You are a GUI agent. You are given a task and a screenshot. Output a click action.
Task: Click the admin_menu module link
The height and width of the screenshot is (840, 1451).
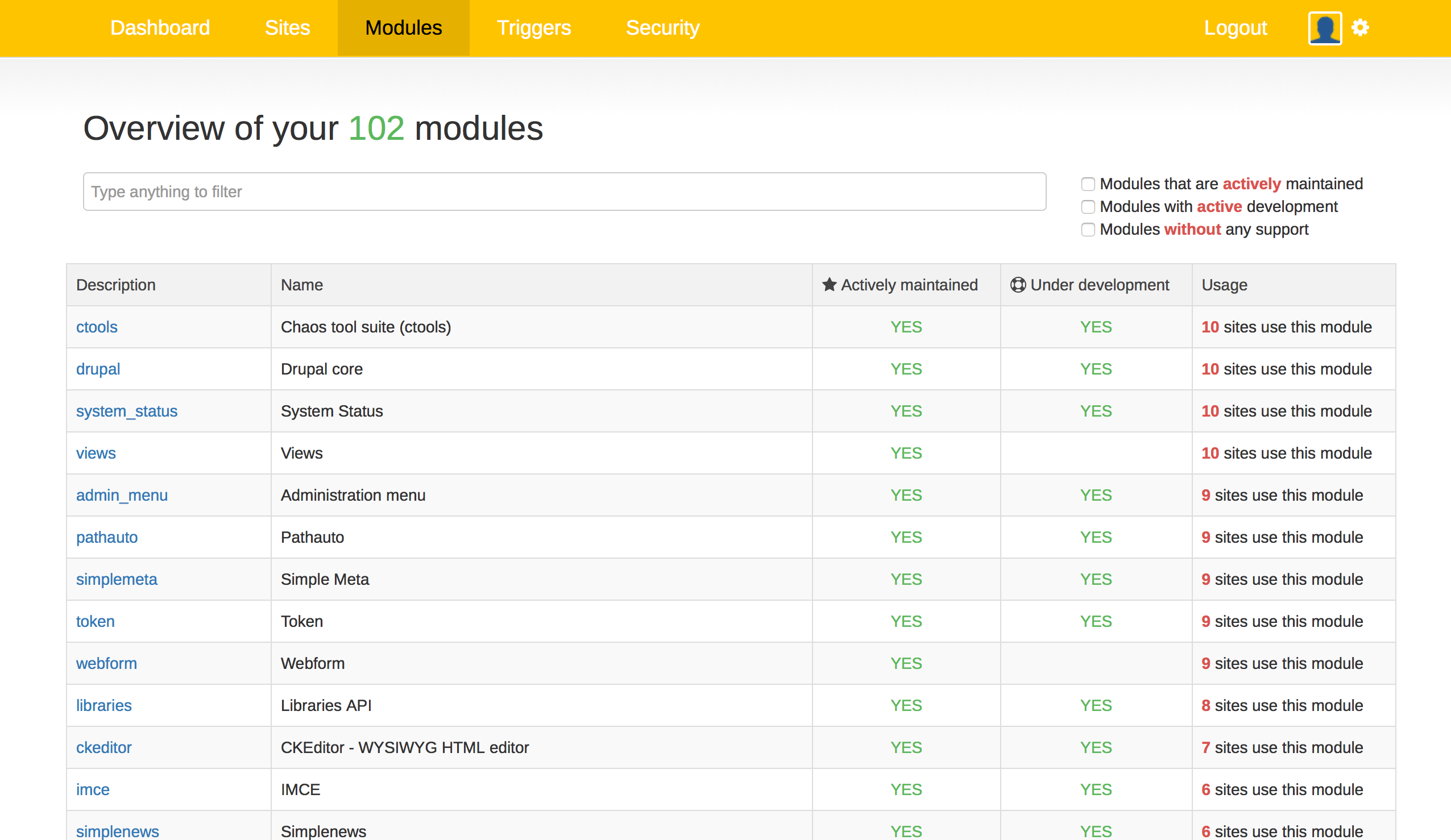(x=122, y=495)
